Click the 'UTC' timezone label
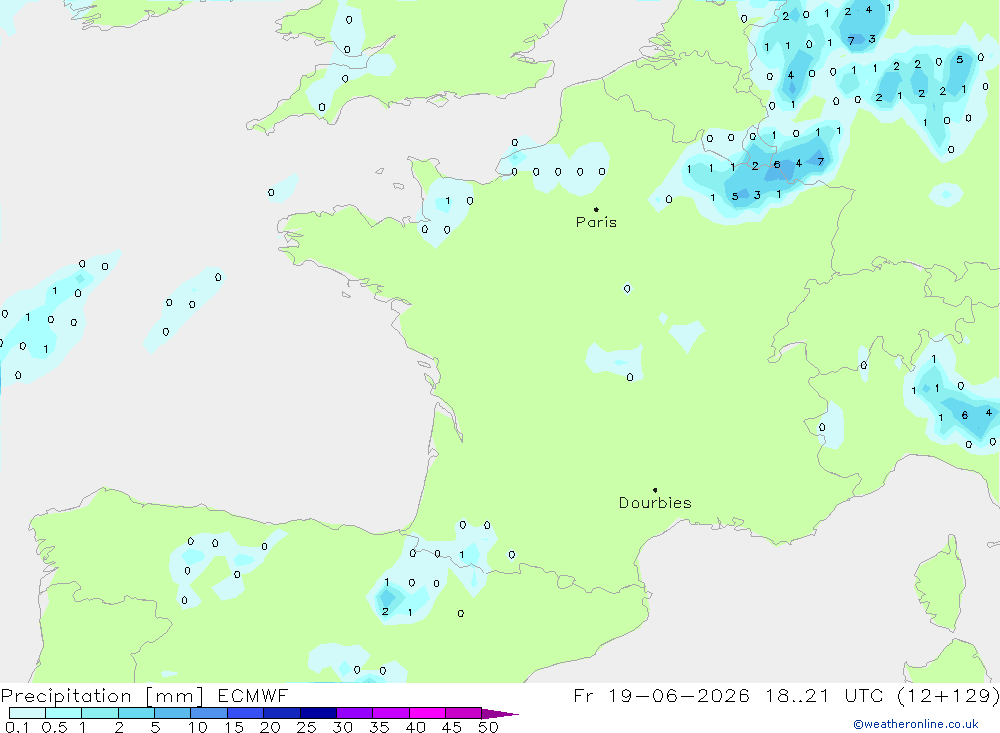1000x733 pixels. point(864,696)
